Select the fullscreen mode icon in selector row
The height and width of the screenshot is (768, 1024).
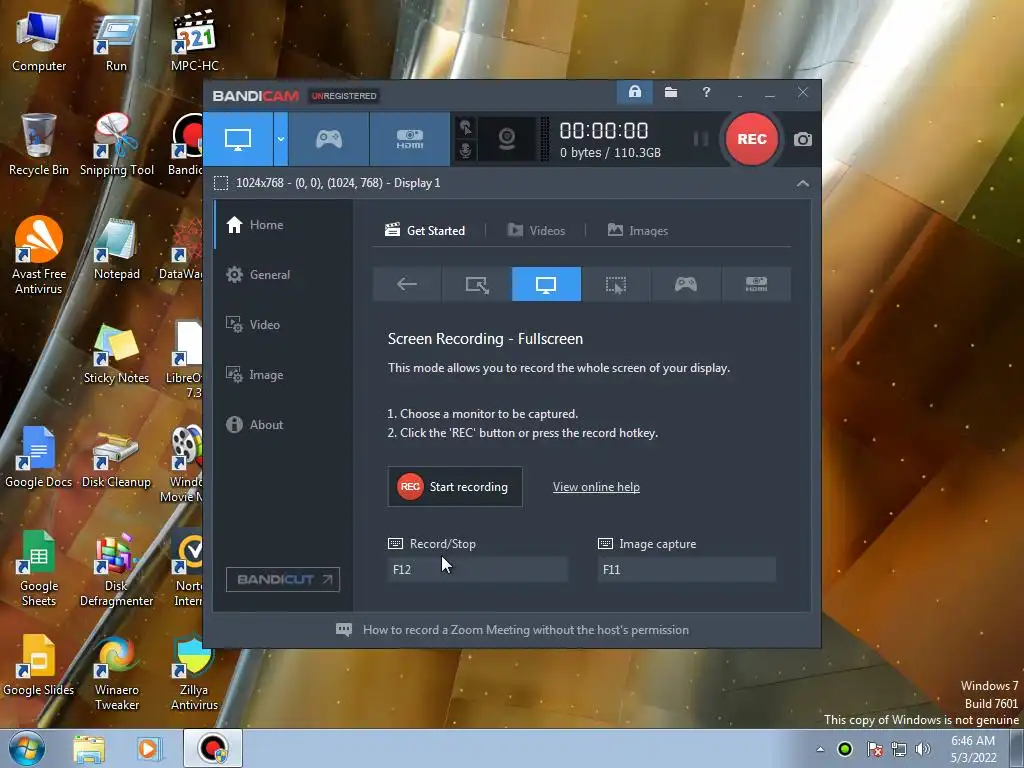click(x=546, y=284)
